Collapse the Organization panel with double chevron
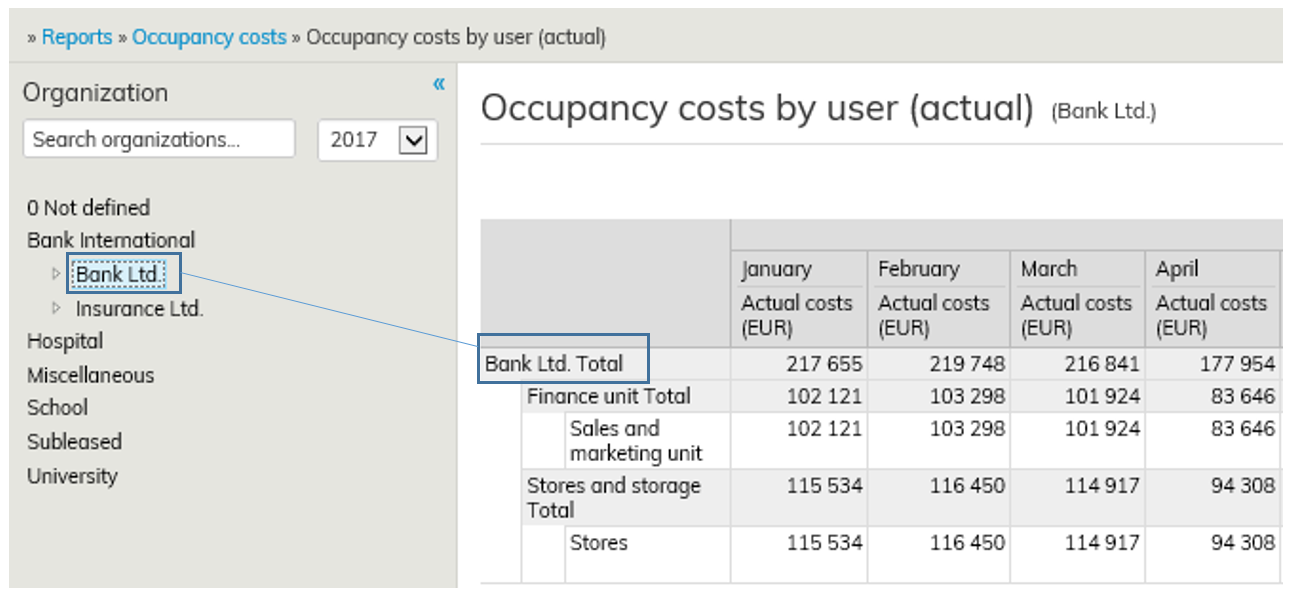1290x596 pixels. 438,85
